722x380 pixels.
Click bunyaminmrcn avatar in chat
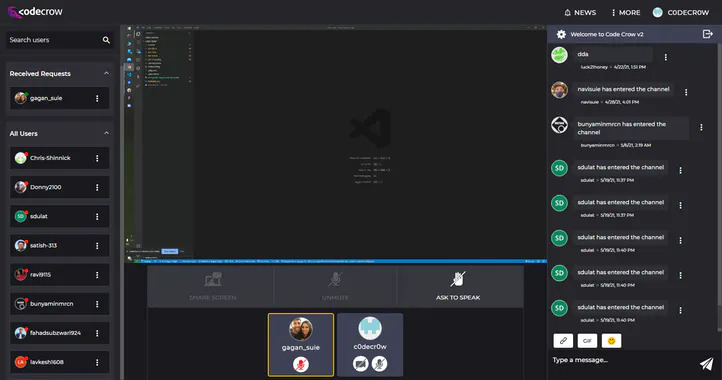(x=559, y=125)
